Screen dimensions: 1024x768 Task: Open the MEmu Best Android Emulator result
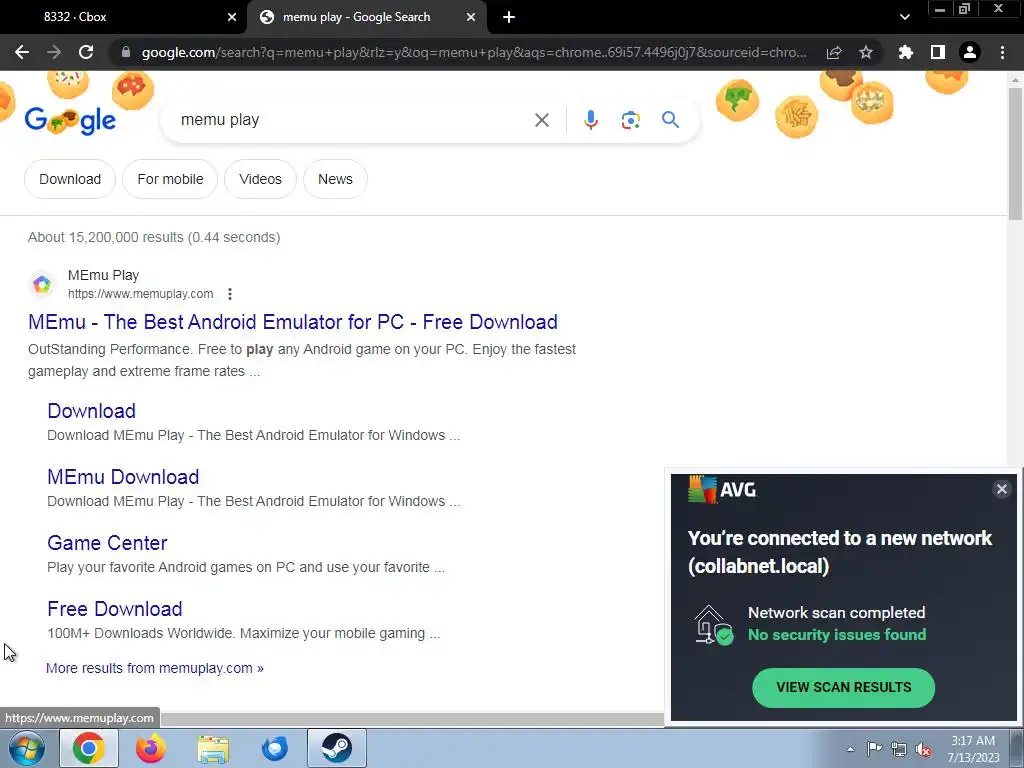(293, 322)
